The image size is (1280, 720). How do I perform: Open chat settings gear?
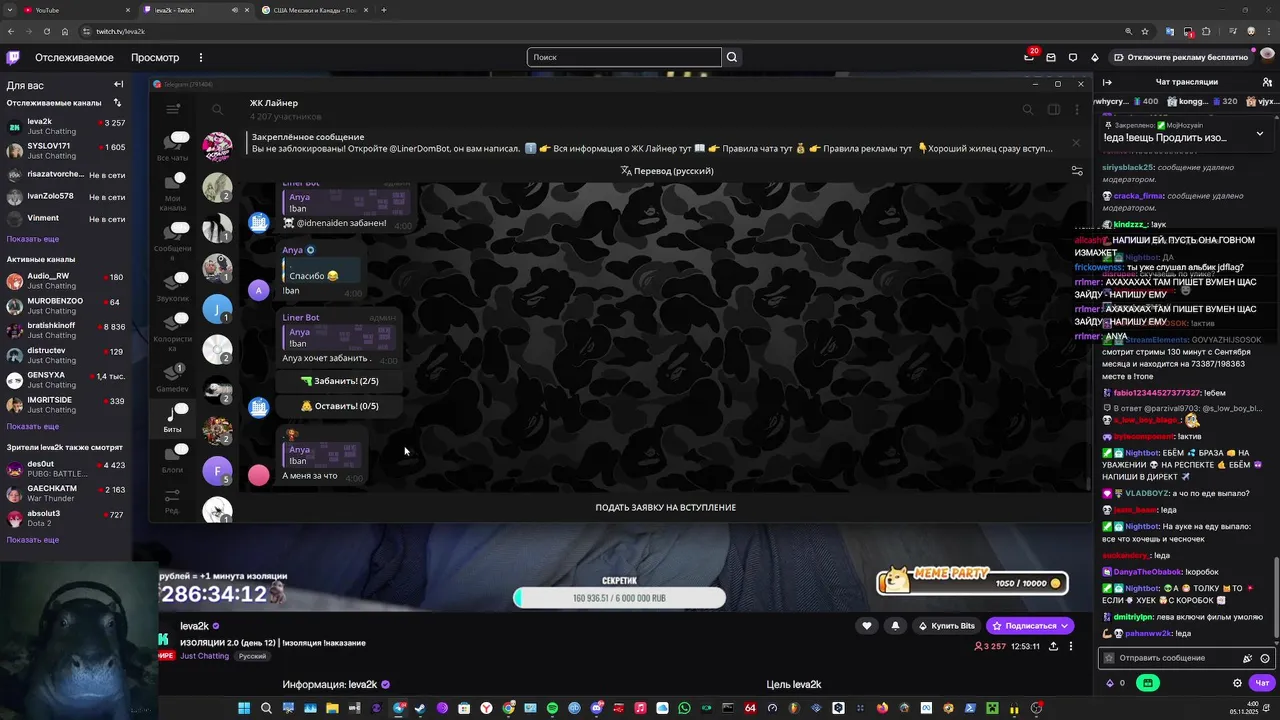(x=1237, y=683)
